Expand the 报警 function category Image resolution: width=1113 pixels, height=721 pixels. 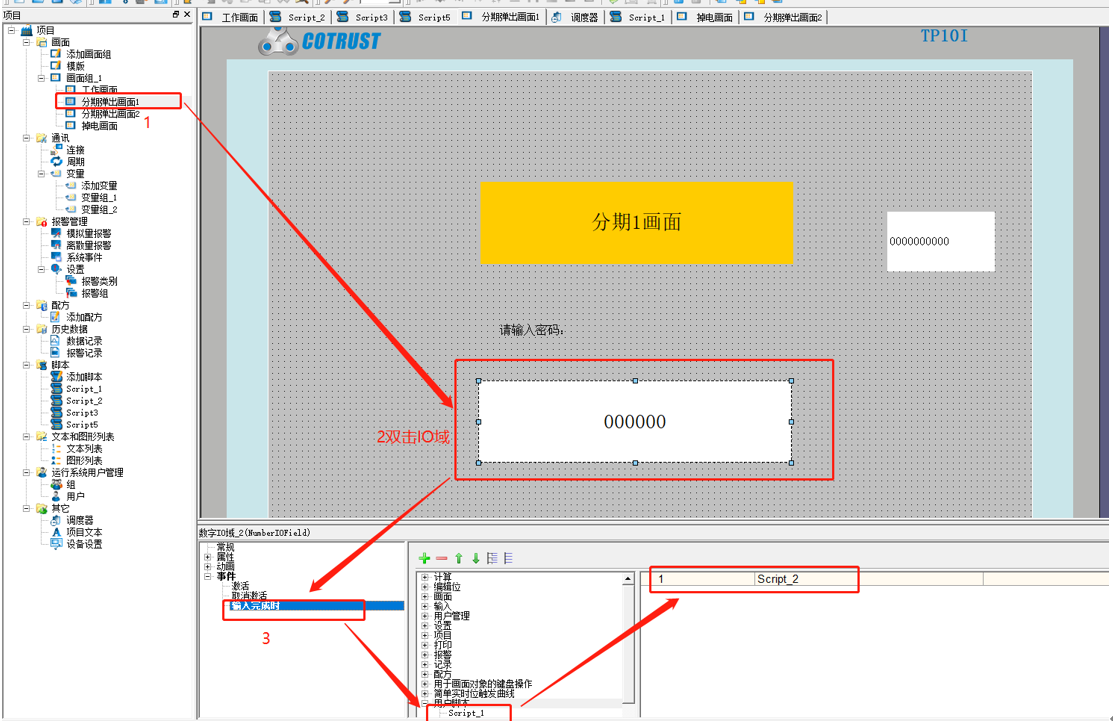(x=425, y=655)
